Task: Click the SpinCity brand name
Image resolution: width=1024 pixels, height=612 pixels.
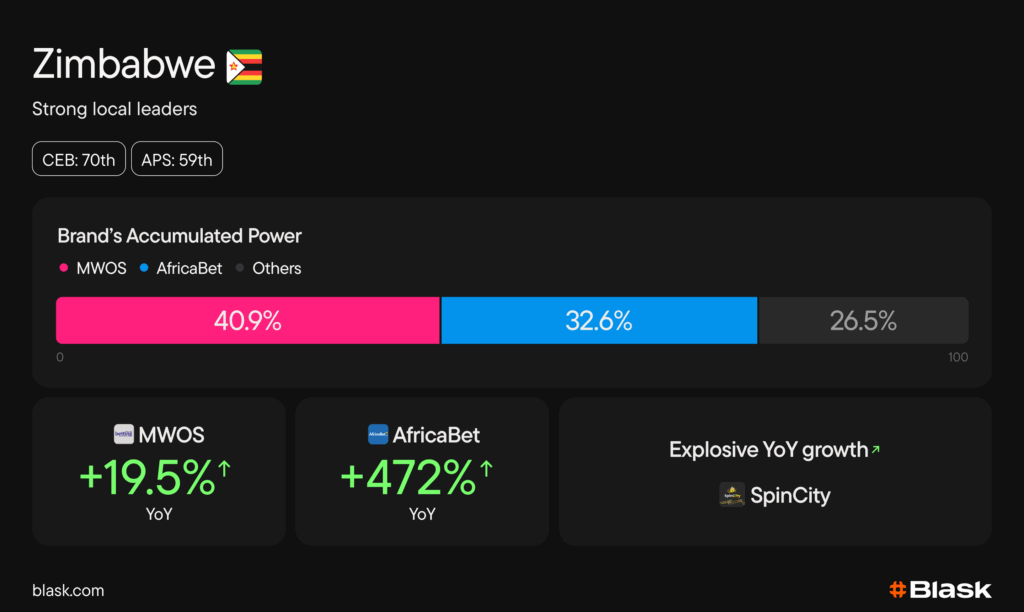Action: pos(790,495)
